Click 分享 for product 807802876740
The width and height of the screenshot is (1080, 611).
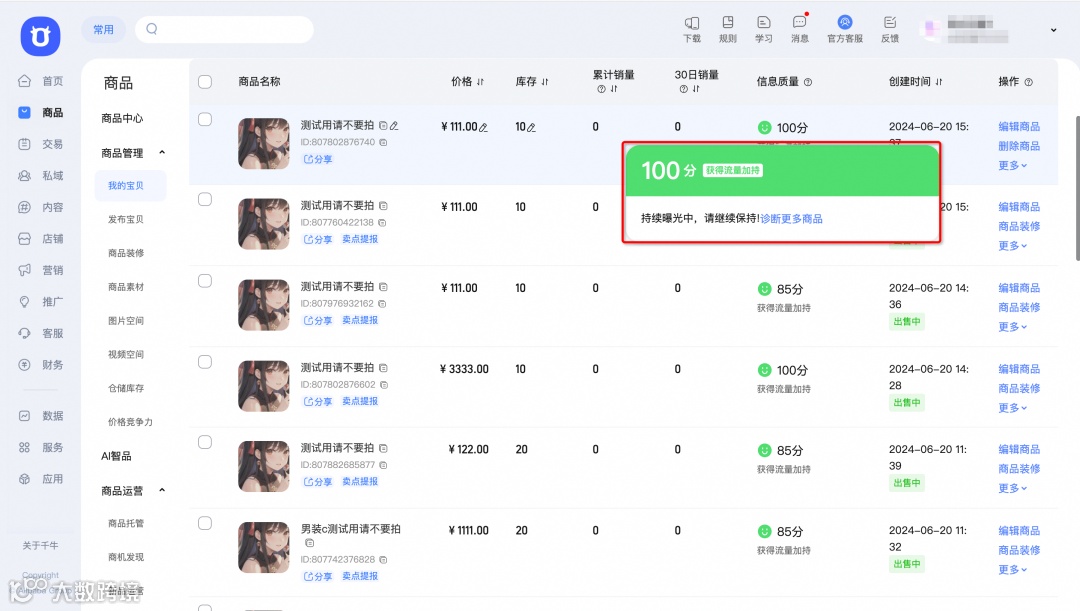(318, 159)
